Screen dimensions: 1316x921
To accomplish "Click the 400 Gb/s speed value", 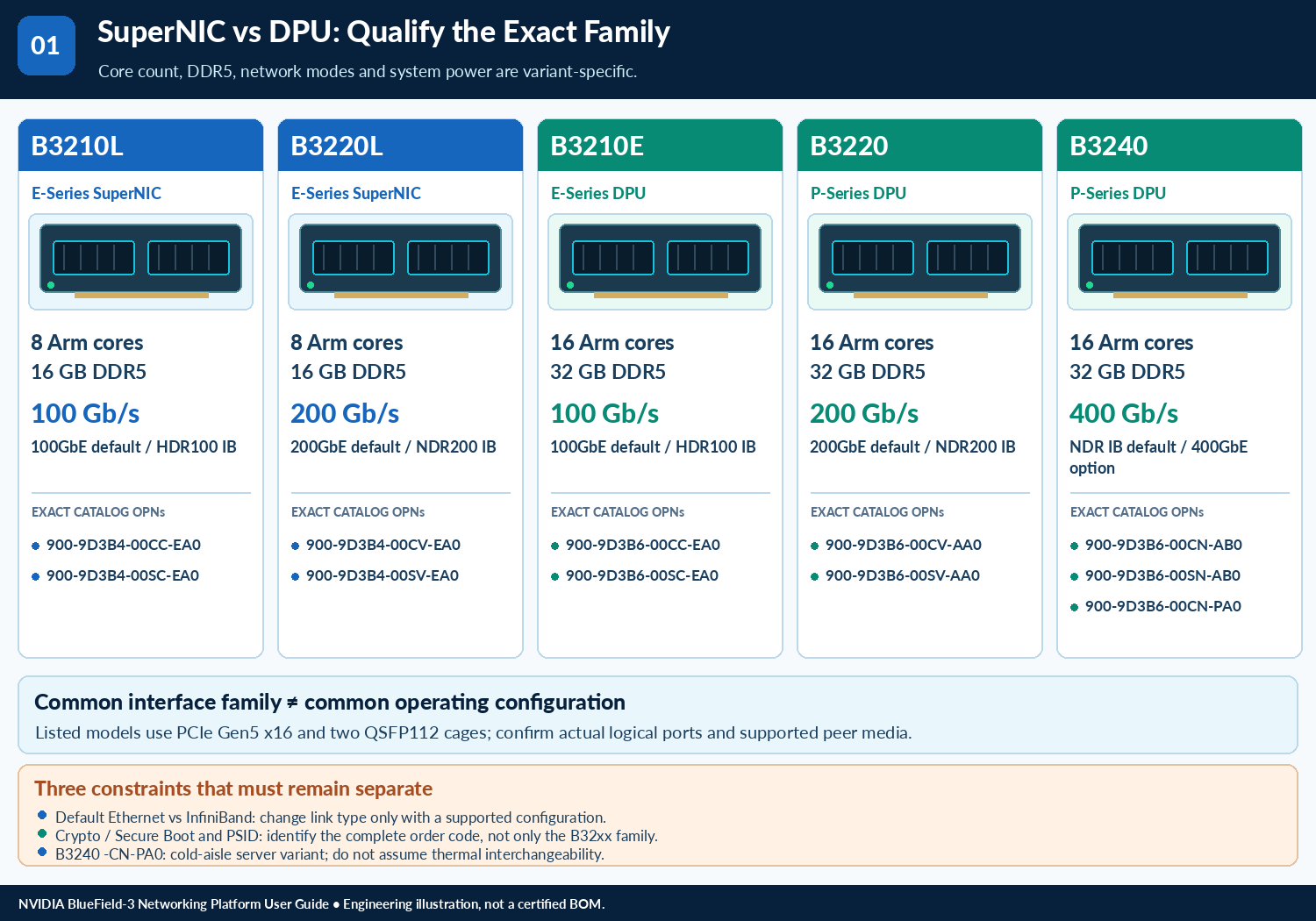I will point(1124,413).
